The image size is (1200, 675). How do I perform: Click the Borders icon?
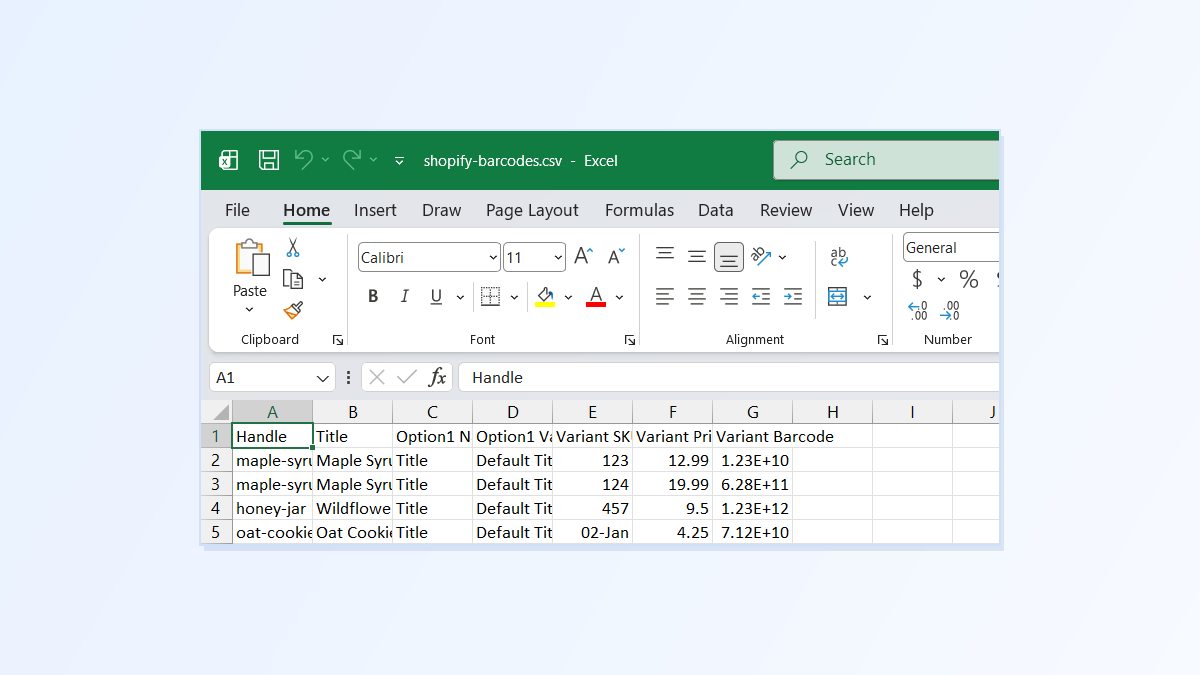[490, 296]
